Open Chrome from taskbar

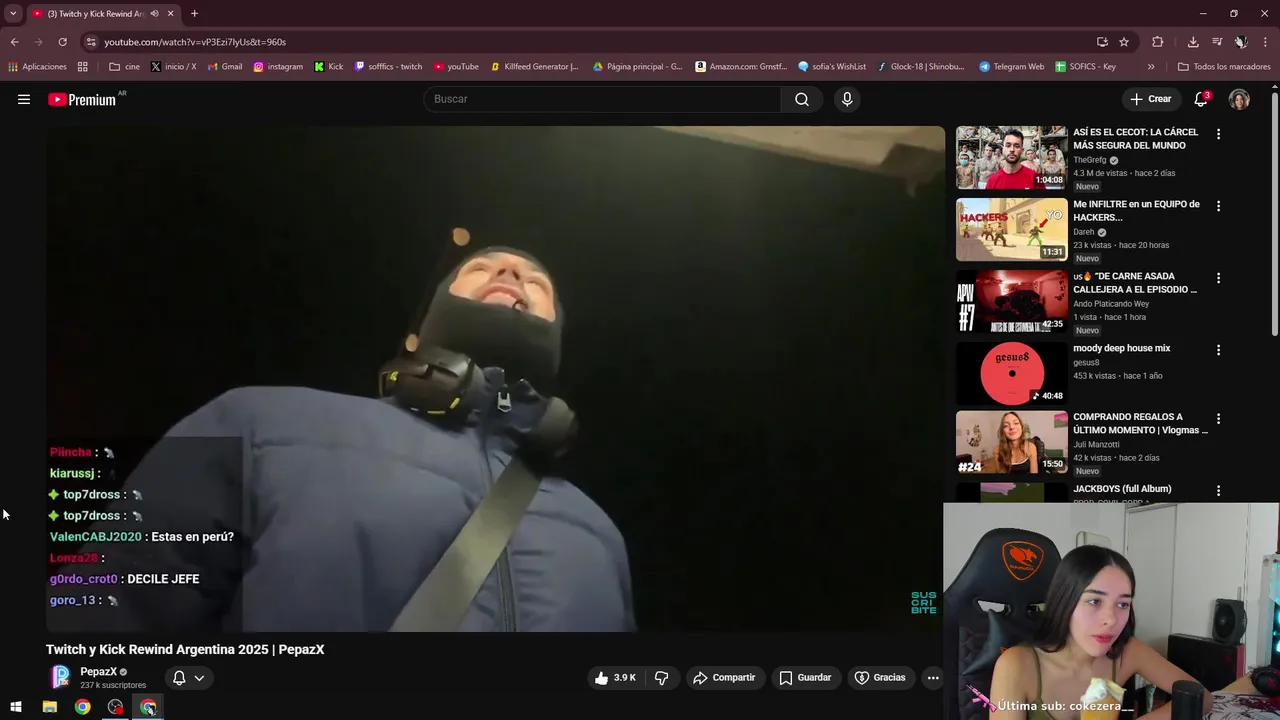click(x=82, y=707)
